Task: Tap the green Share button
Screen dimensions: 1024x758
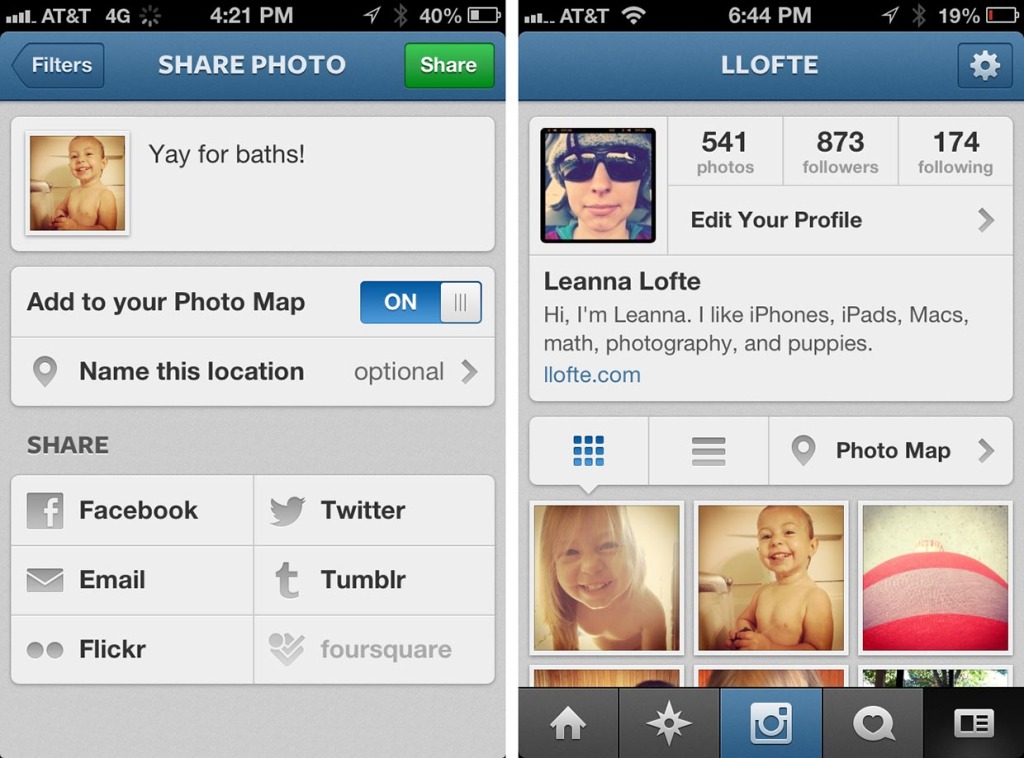Action: pos(449,65)
